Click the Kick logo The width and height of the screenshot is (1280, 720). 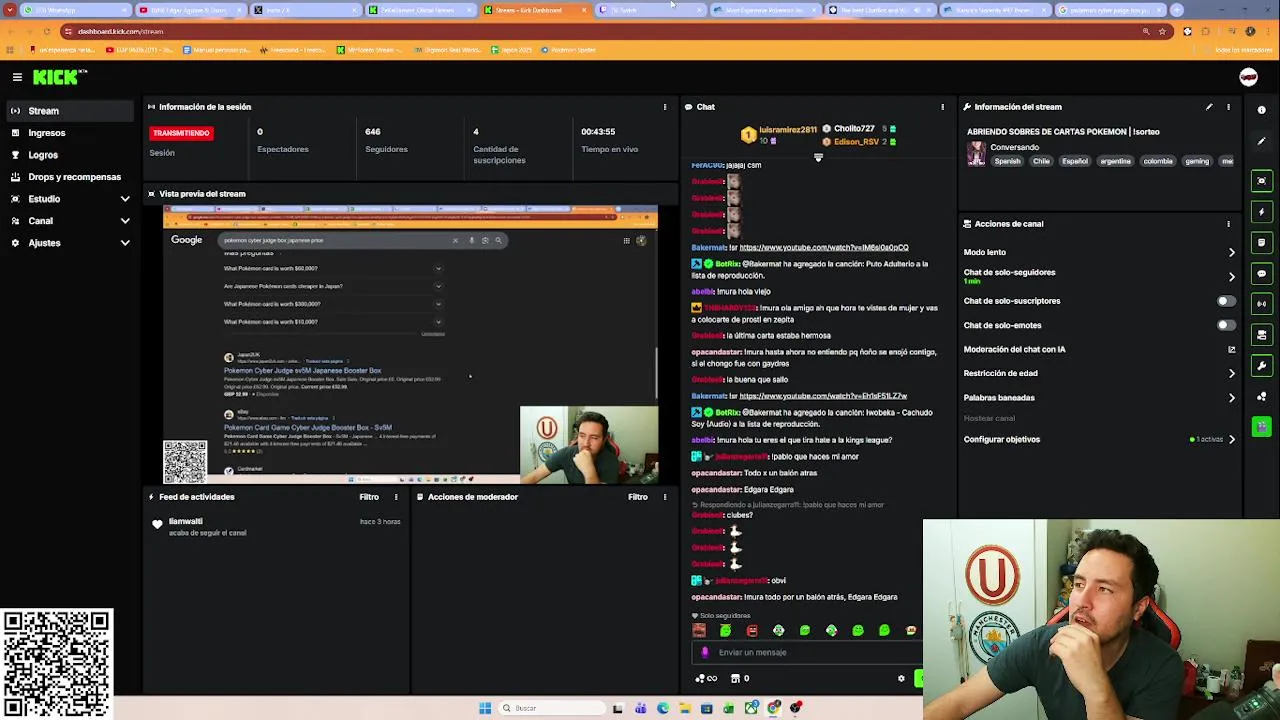[x=59, y=77]
